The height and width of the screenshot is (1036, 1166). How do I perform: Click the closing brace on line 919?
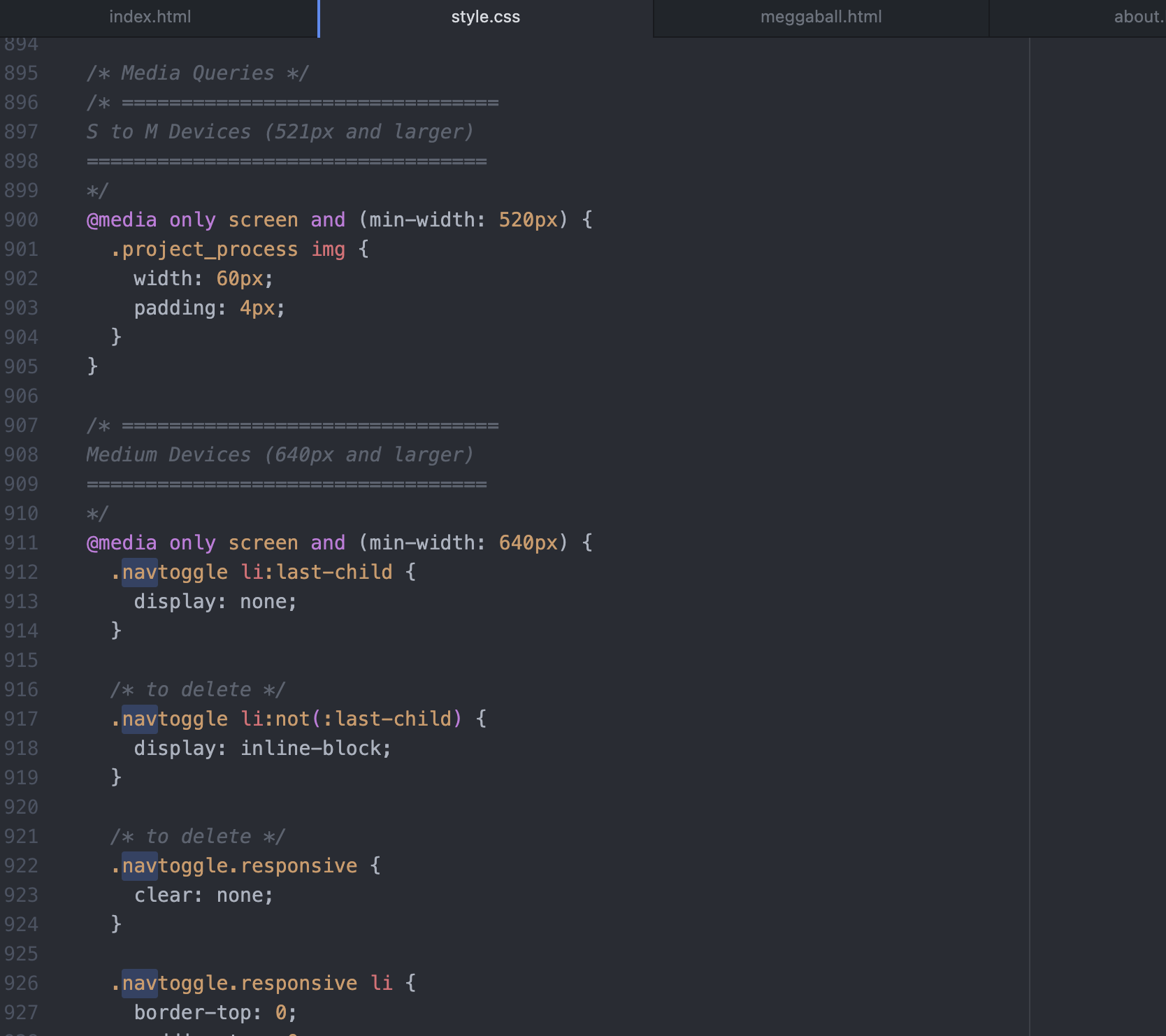click(116, 778)
